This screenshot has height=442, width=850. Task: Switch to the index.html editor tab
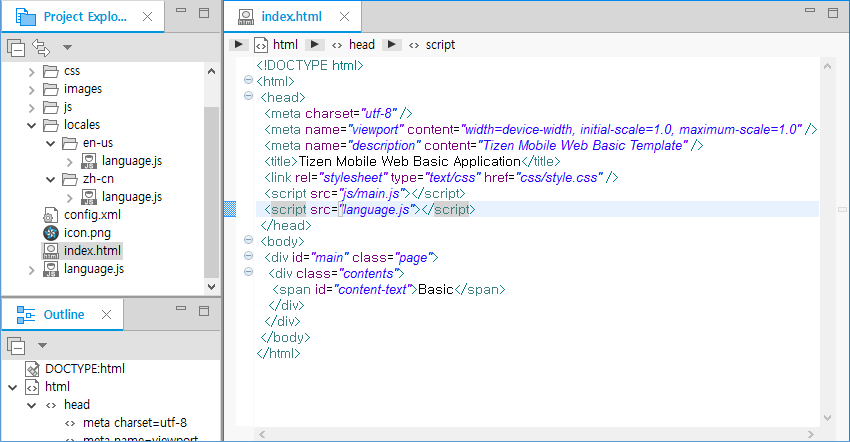[x=290, y=17]
